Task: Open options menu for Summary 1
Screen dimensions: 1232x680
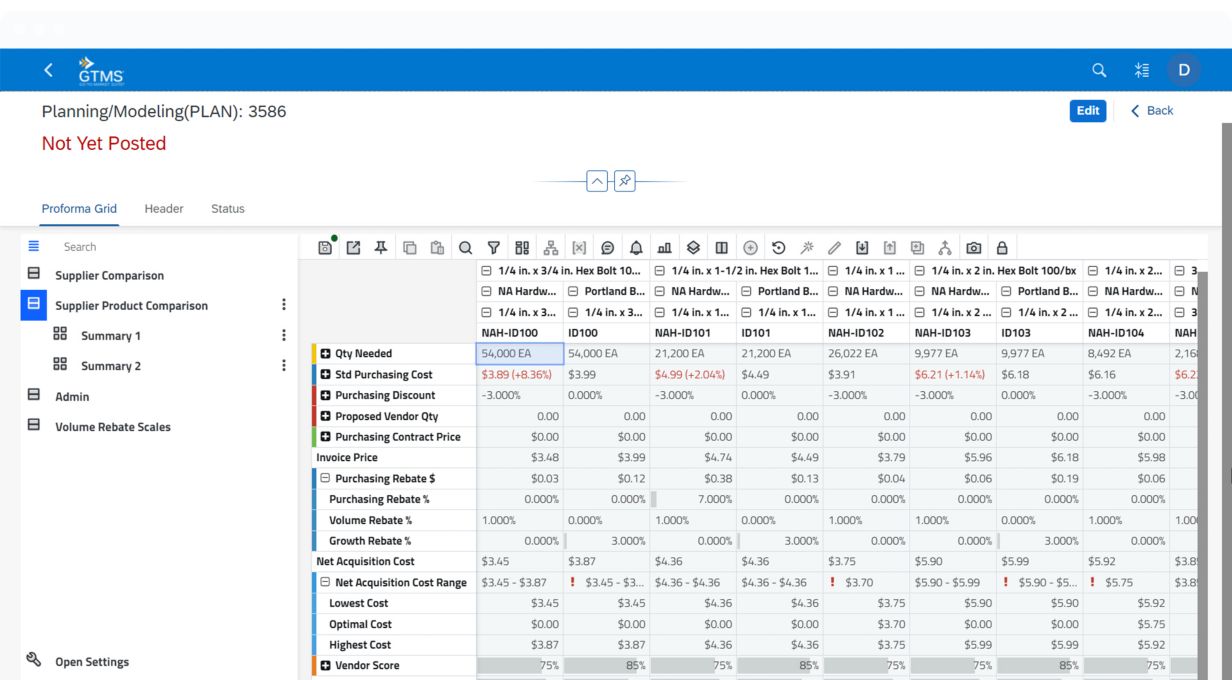Action: 284,336
